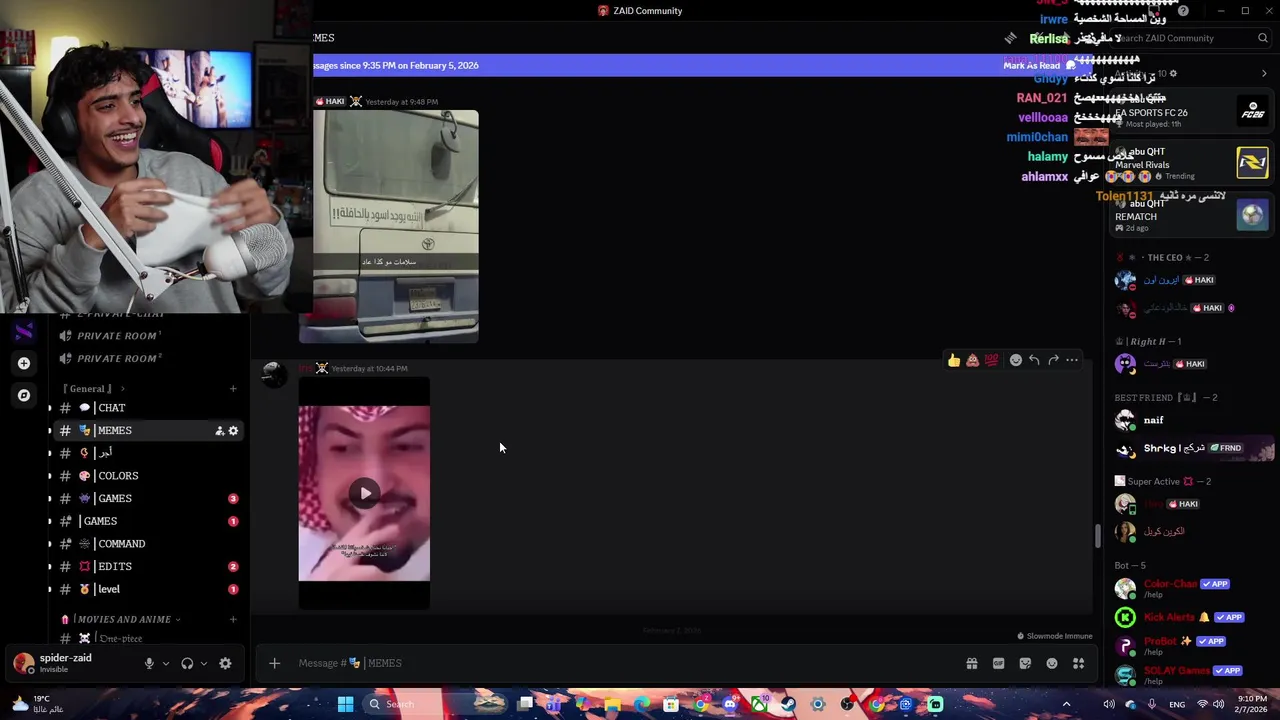Open the COMMAND channel
The image size is (1280, 720).
147,544
